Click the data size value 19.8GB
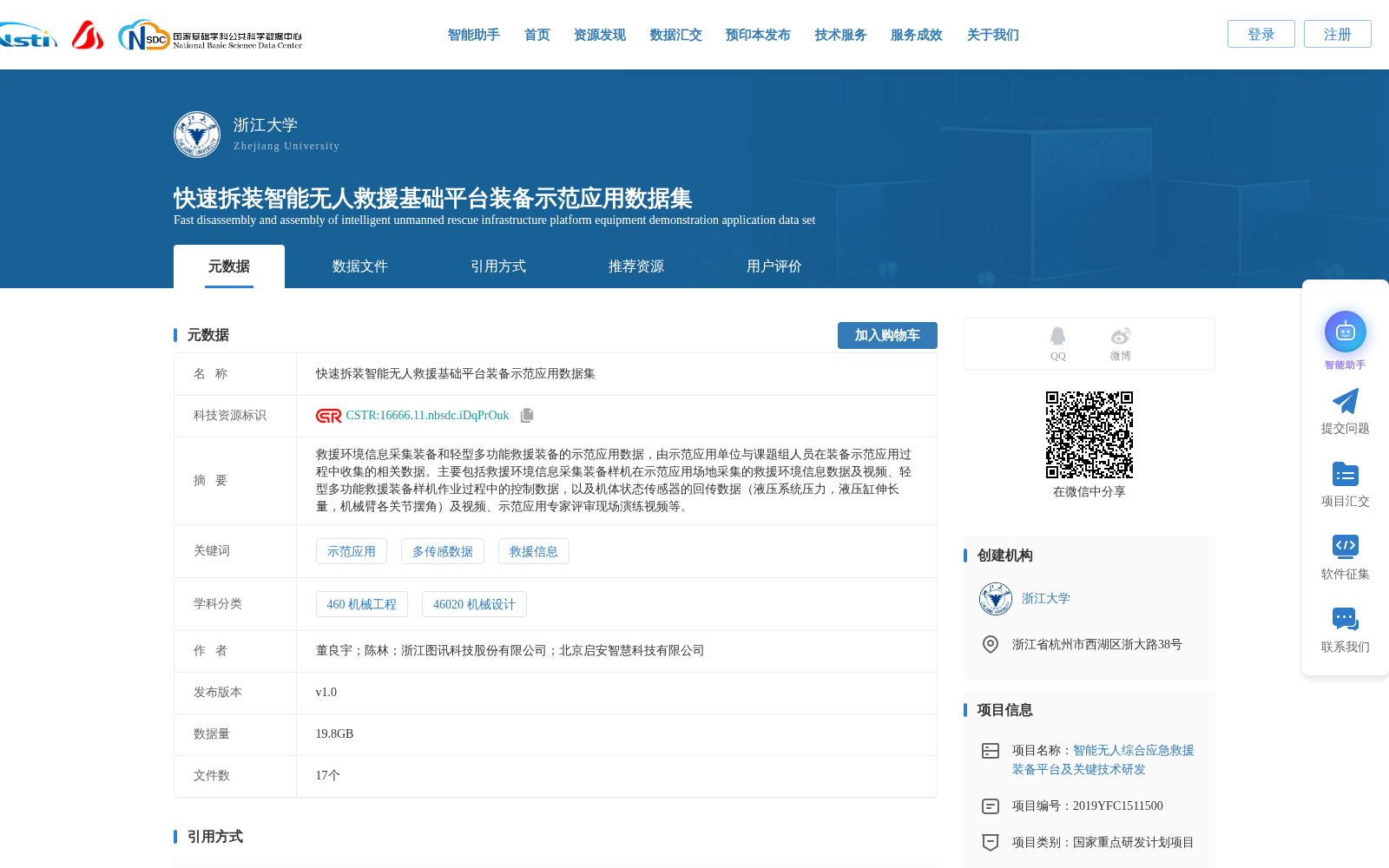Screen dimensions: 1389x868 [334, 734]
